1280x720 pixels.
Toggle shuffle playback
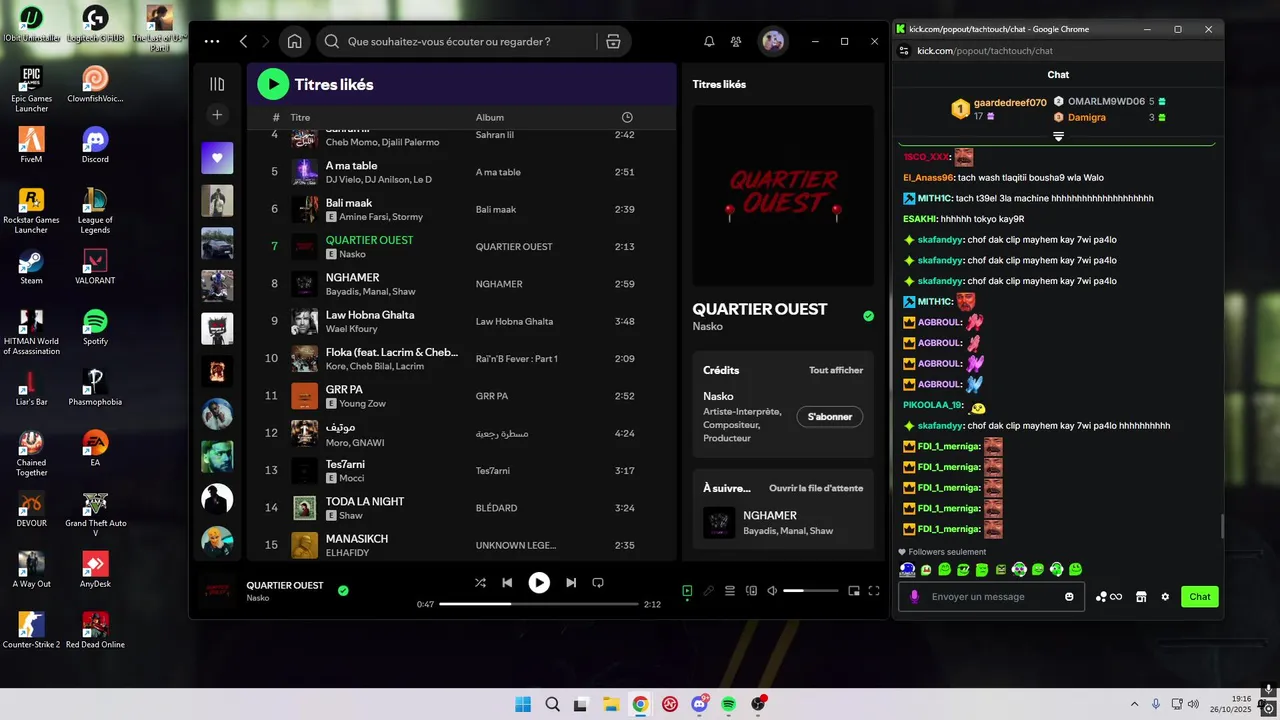(480, 582)
